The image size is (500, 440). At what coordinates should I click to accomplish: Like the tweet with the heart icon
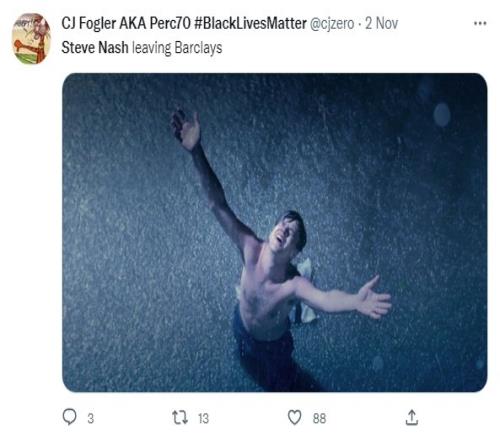[294, 417]
